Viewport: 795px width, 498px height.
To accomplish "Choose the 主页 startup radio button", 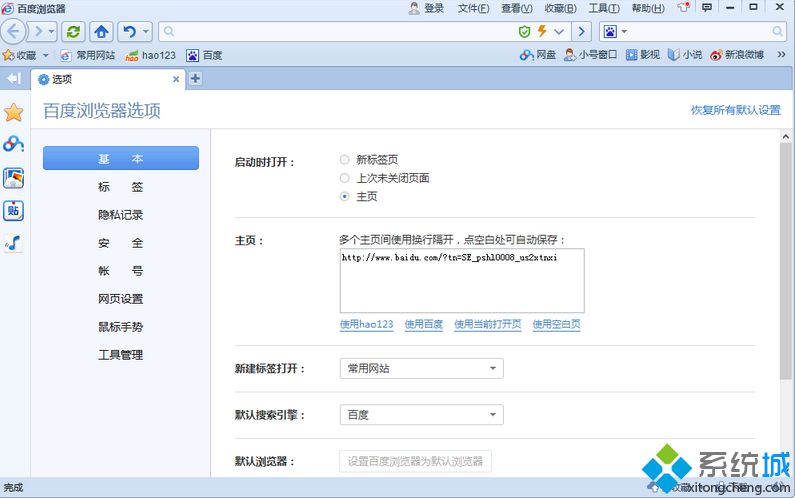I will coord(345,197).
